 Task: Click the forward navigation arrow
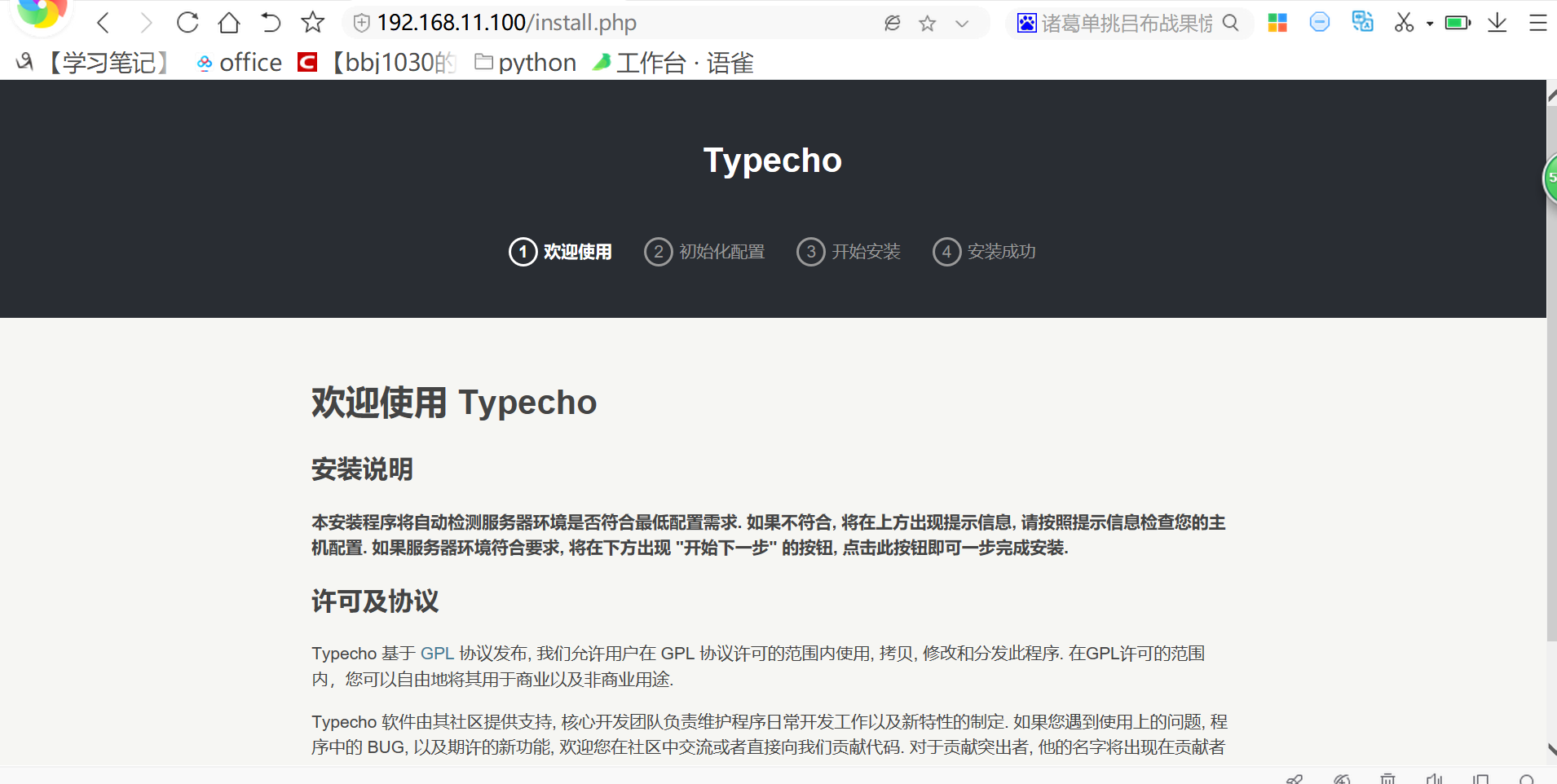[x=146, y=23]
